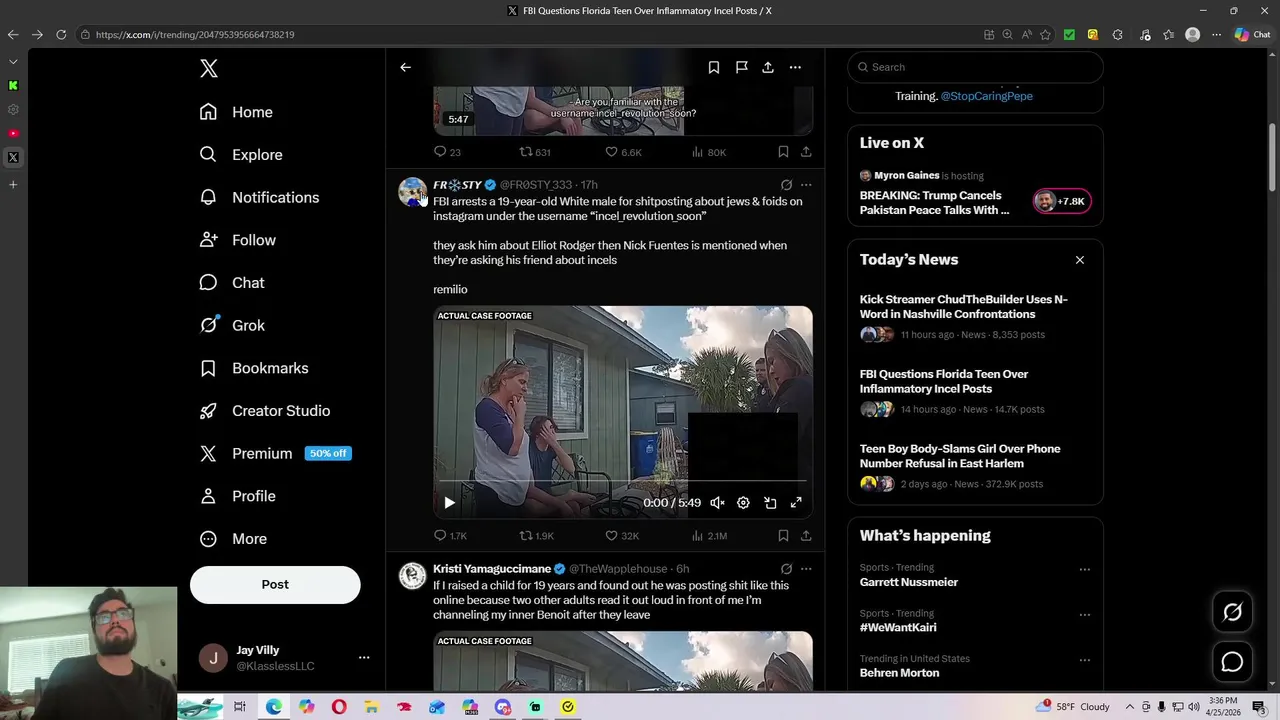The image size is (1280, 720).
Task: Bookmark the FR❄STY post
Action: point(783,536)
